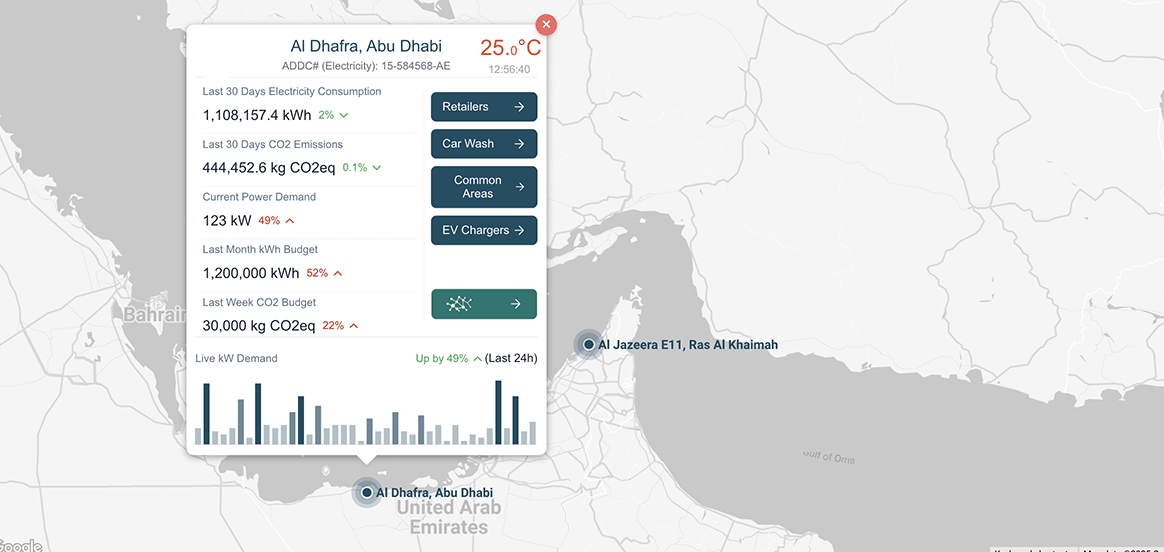Click the first dark bar in demand chart
The width and height of the screenshot is (1164, 552).
pyautogui.click(x=207, y=413)
